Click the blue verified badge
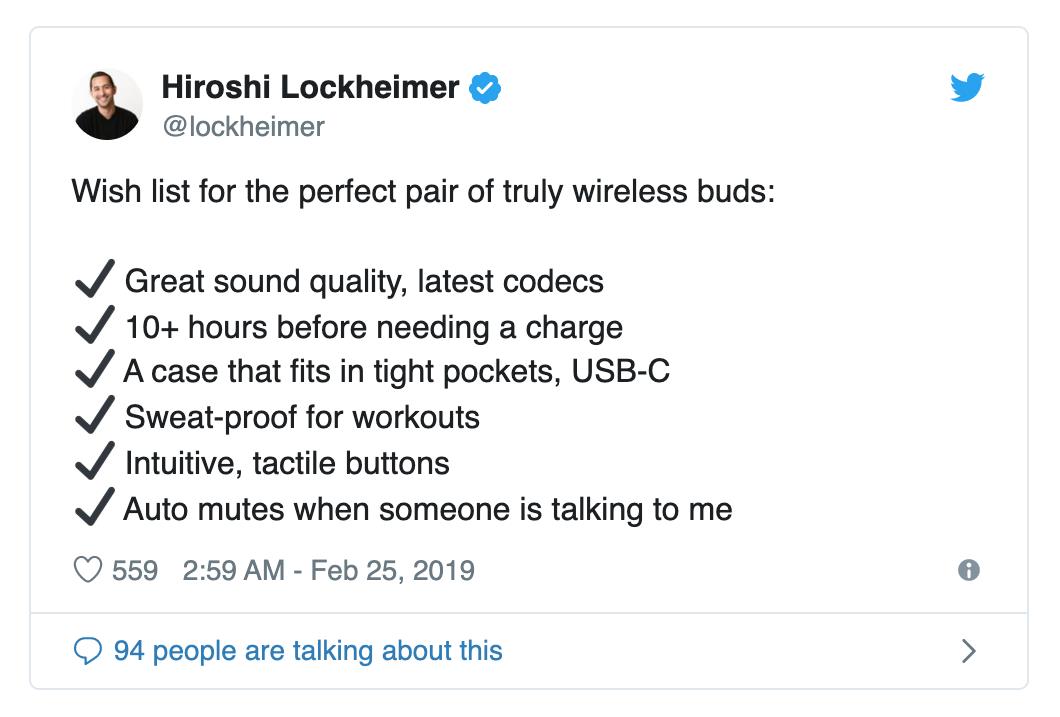The image size is (1060, 717). 485,88
